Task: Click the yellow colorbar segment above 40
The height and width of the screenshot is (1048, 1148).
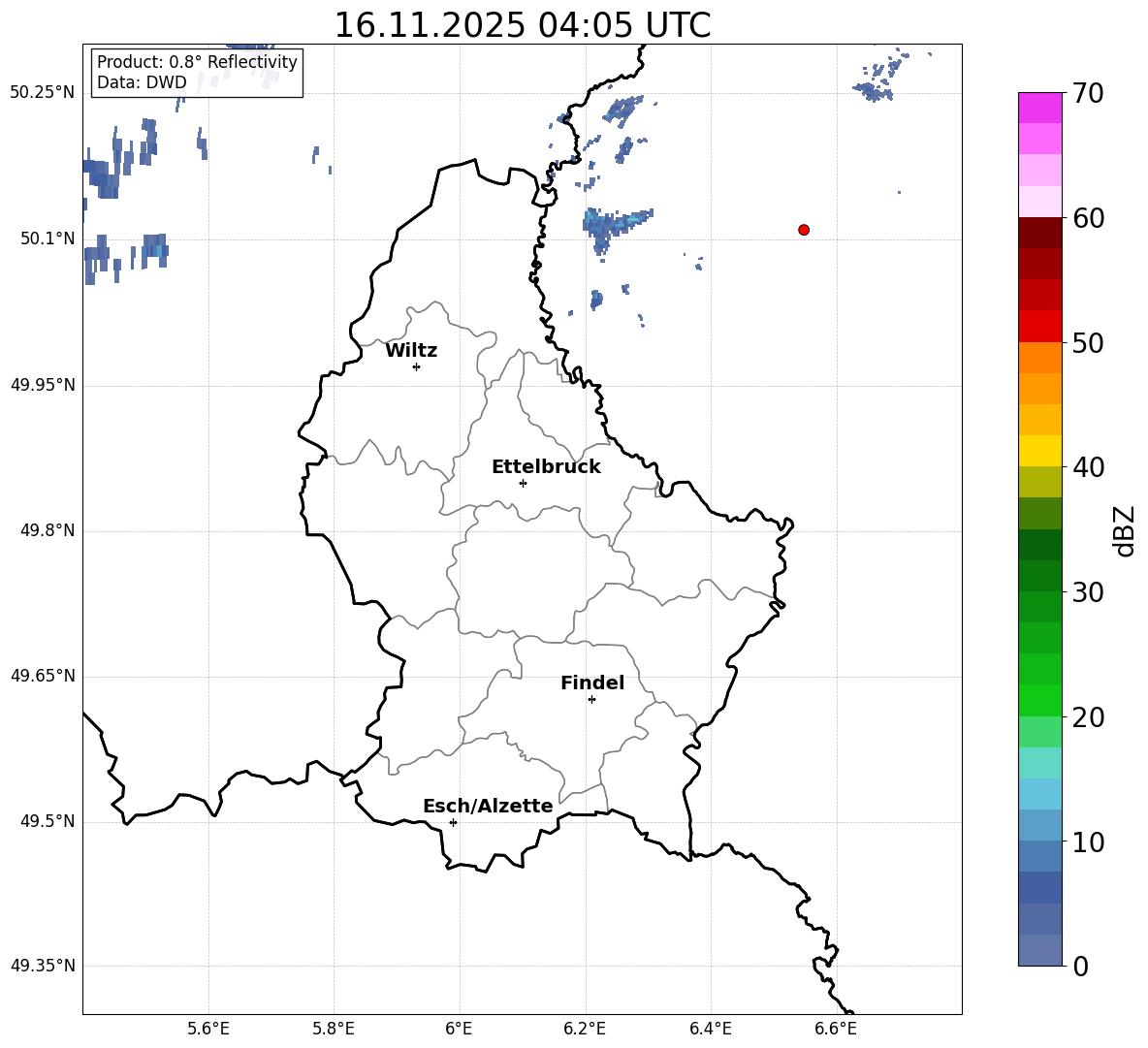Action: tap(1039, 451)
